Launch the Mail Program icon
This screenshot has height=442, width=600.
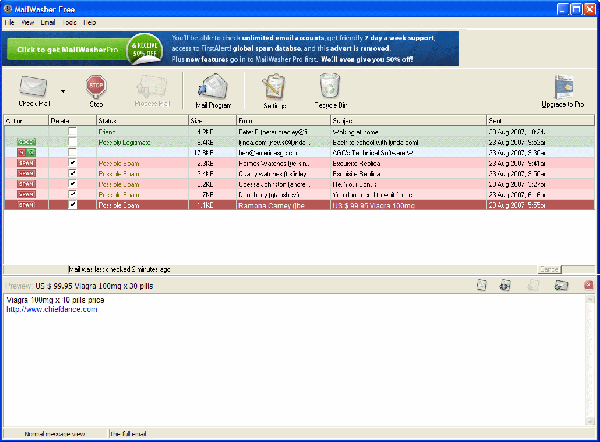(213, 86)
